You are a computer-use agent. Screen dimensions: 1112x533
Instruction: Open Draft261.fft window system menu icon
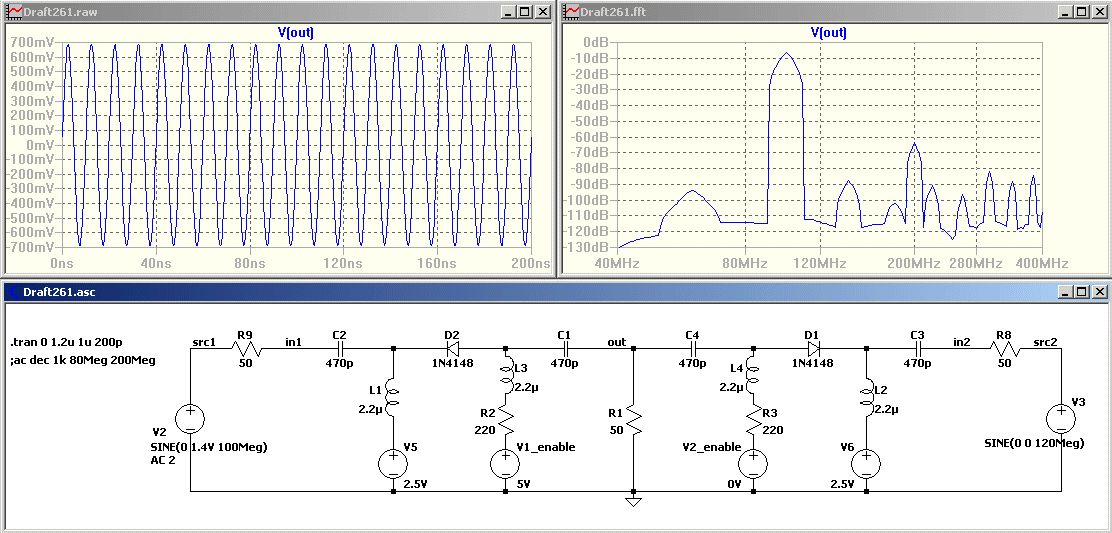point(572,11)
